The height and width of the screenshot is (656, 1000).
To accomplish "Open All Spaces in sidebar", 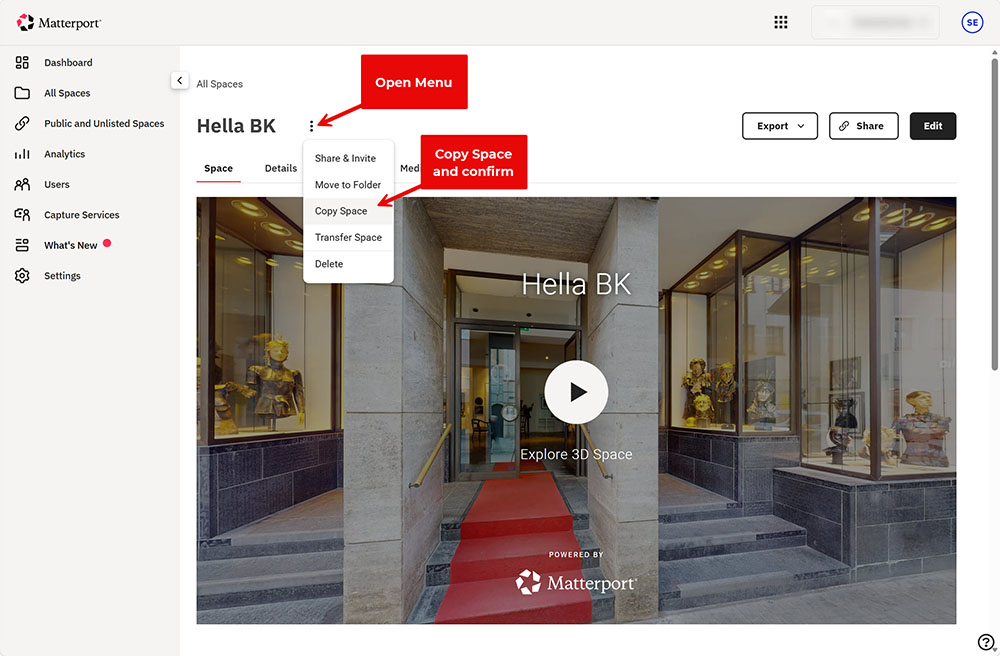I will click(x=67, y=93).
